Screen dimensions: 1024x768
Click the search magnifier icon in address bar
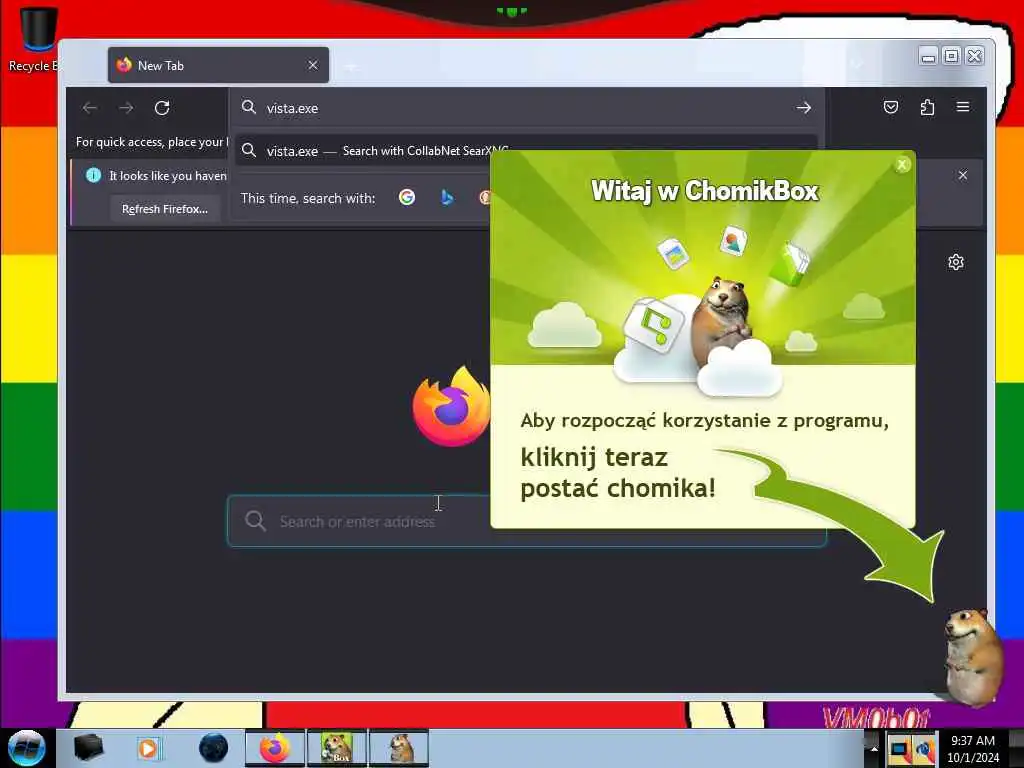(249, 108)
